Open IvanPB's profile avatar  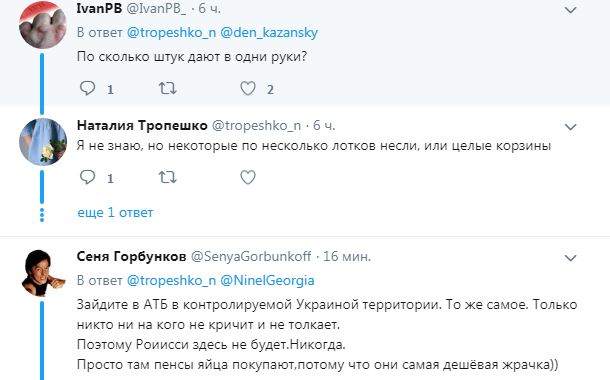(x=43, y=25)
